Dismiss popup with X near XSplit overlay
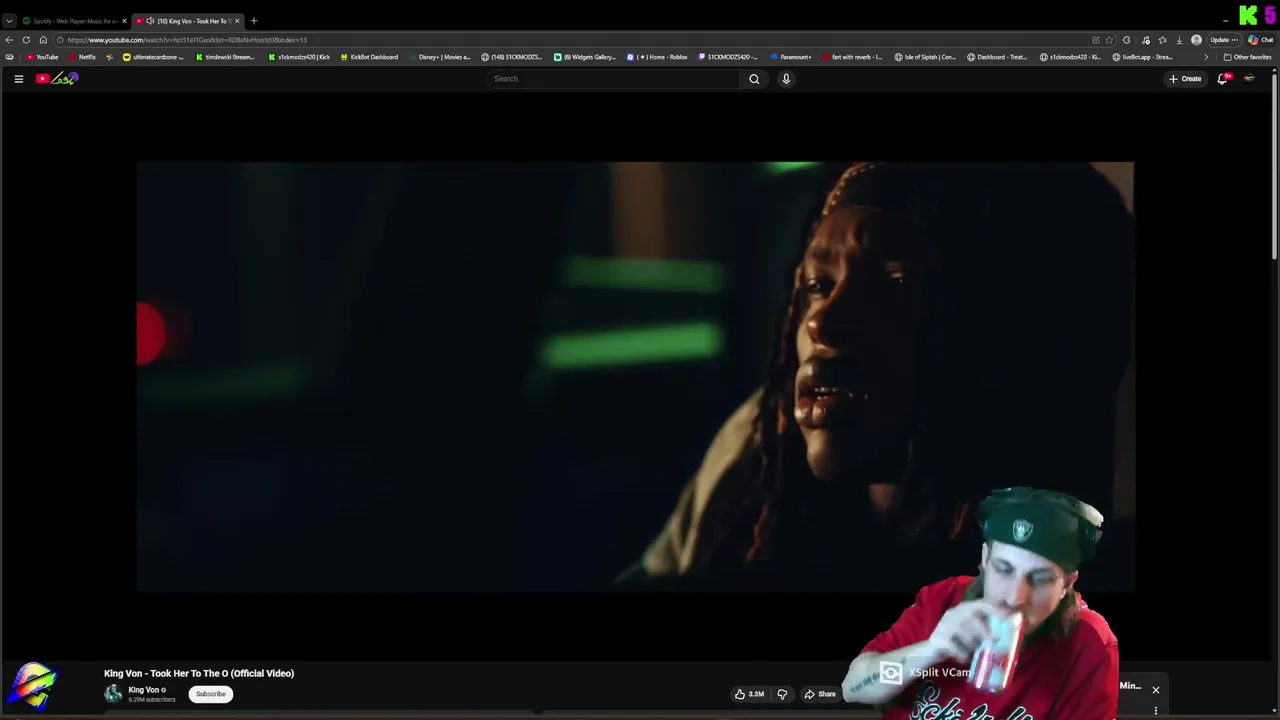This screenshot has height=720, width=1280. pos(1155,690)
